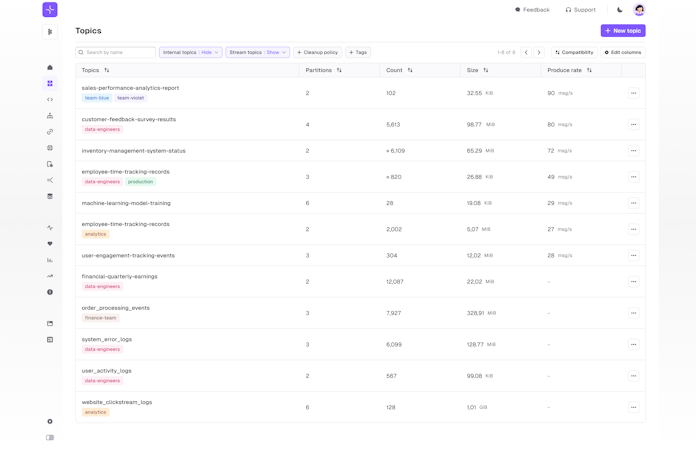This screenshot has width=696, height=450.
Task: Toggle the sidebar collapse switch at bottom
Action: pos(50,438)
